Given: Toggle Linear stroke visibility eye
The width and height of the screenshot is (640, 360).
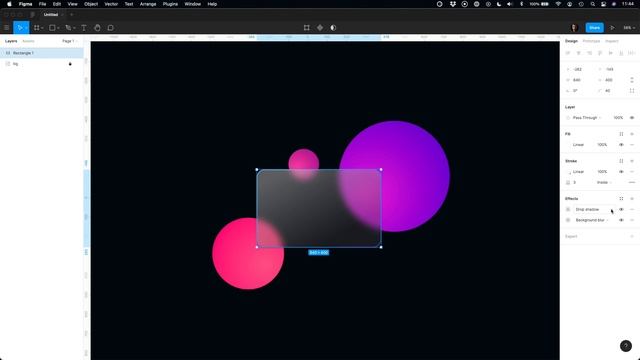Looking at the screenshot, I should 621,171.
